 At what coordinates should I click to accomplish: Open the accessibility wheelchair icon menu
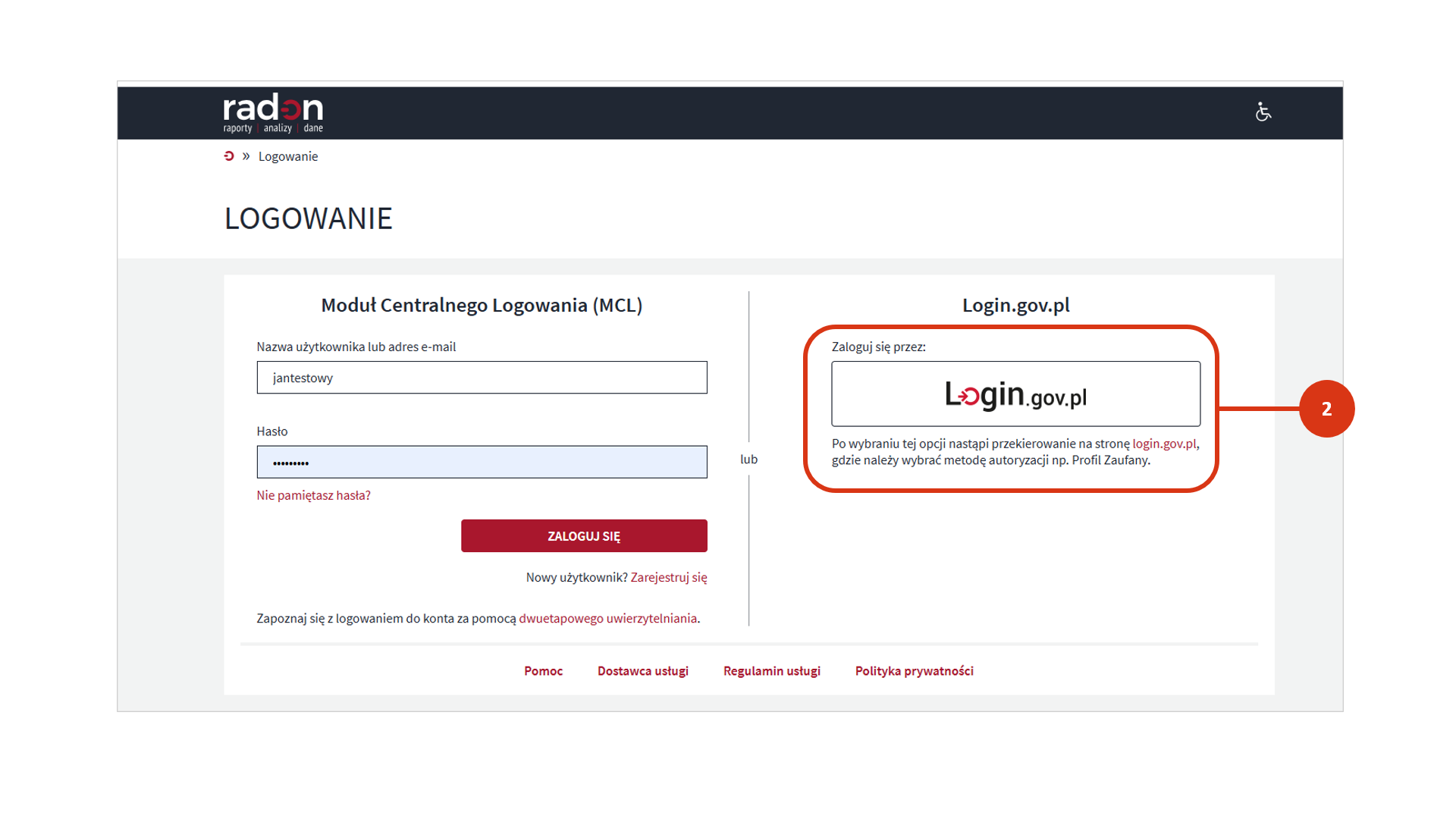[x=1263, y=112]
